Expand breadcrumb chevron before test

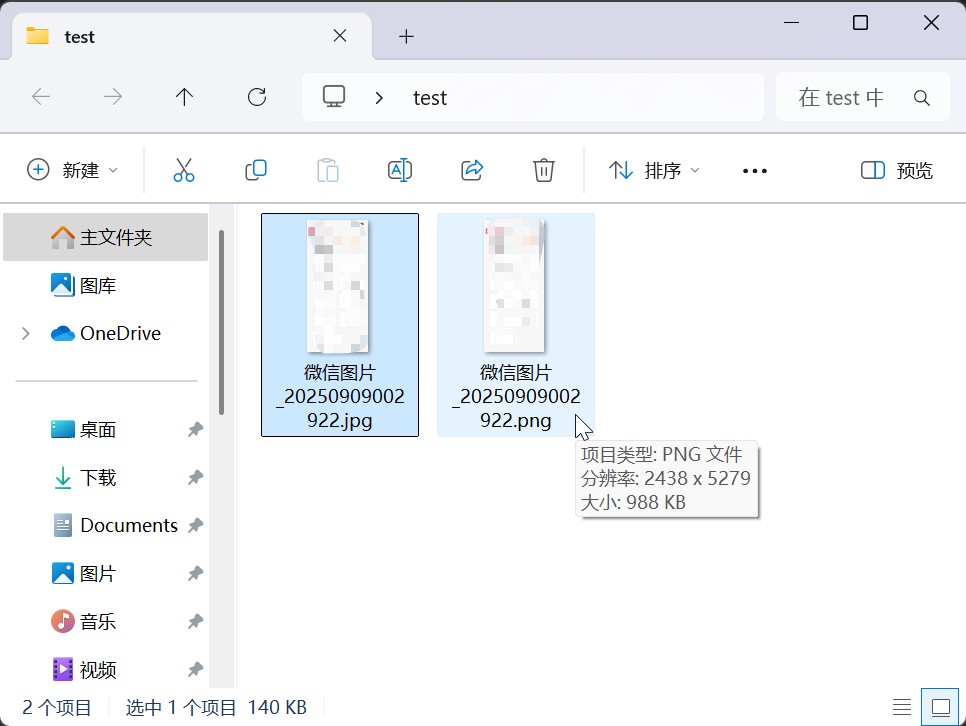(x=380, y=97)
